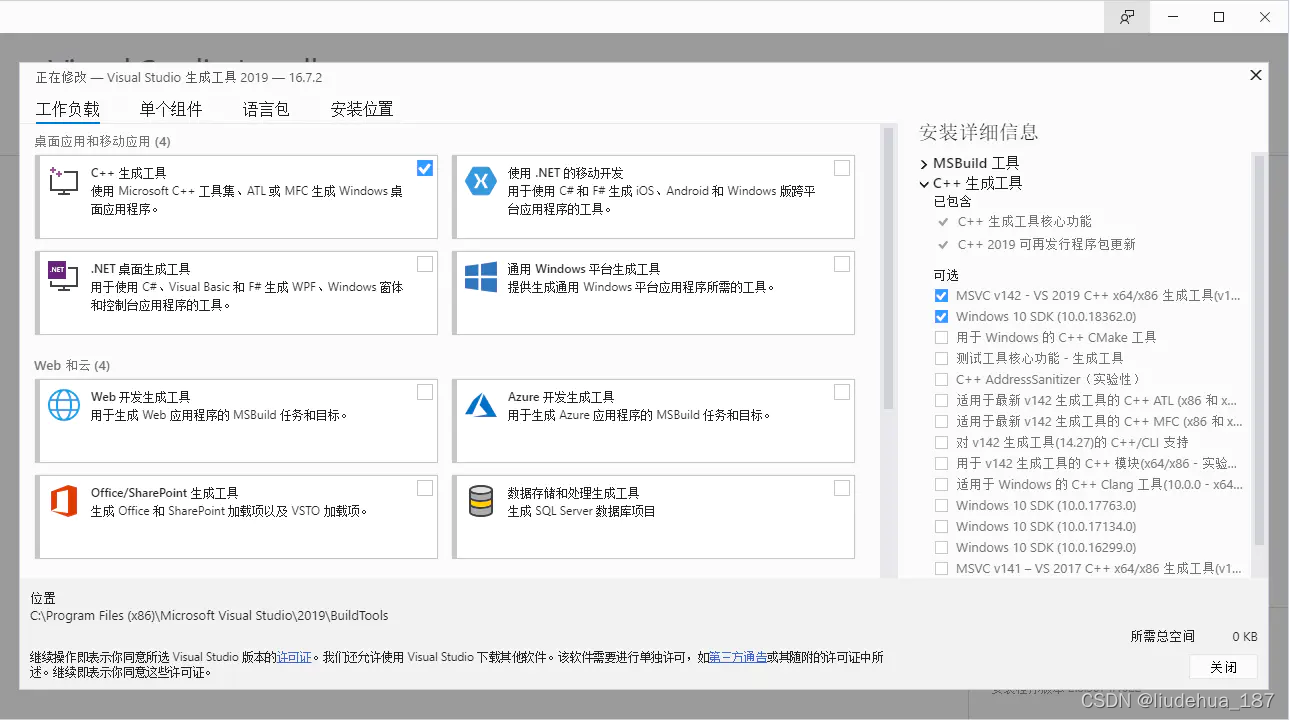Enable C++/CLI 支持 for v142 tools
Screen dimensions: 1290x720
(941, 443)
